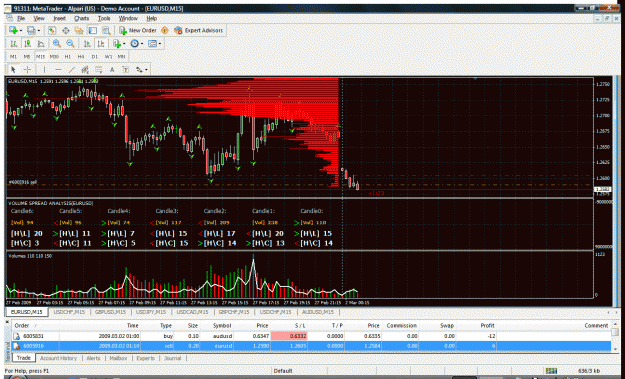
Task: Select the Text tool A
Action: [x=112, y=70]
